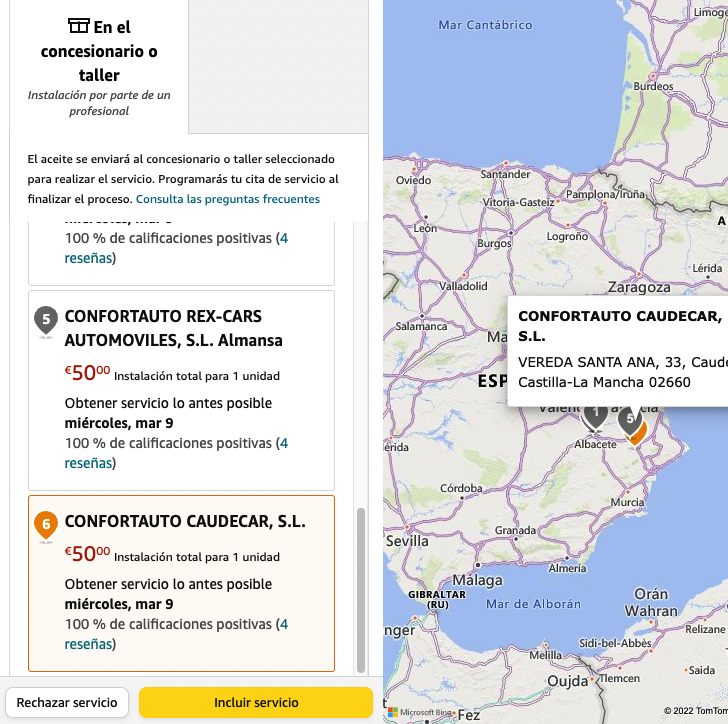The height and width of the screenshot is (724, 728).
Task: Click the store icon in the workshop tab
Action: pyautogui.click(x=79, y=27)
